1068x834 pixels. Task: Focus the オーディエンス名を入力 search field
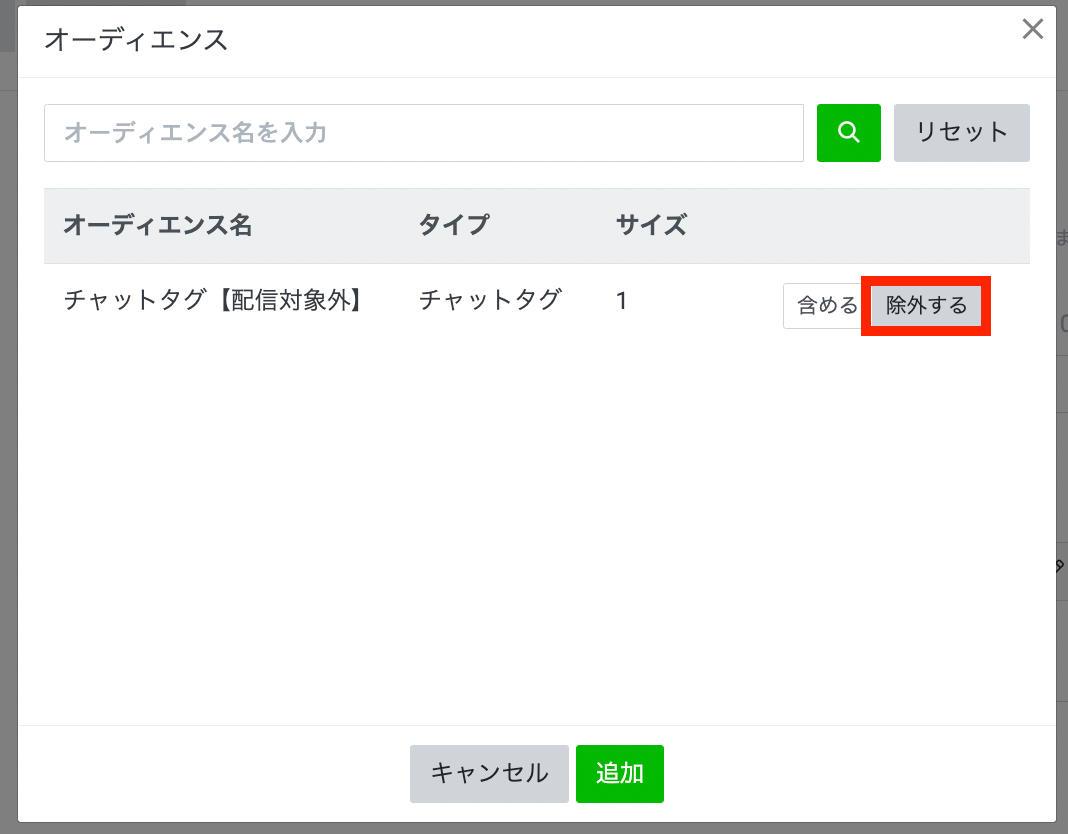coord(423,133)
